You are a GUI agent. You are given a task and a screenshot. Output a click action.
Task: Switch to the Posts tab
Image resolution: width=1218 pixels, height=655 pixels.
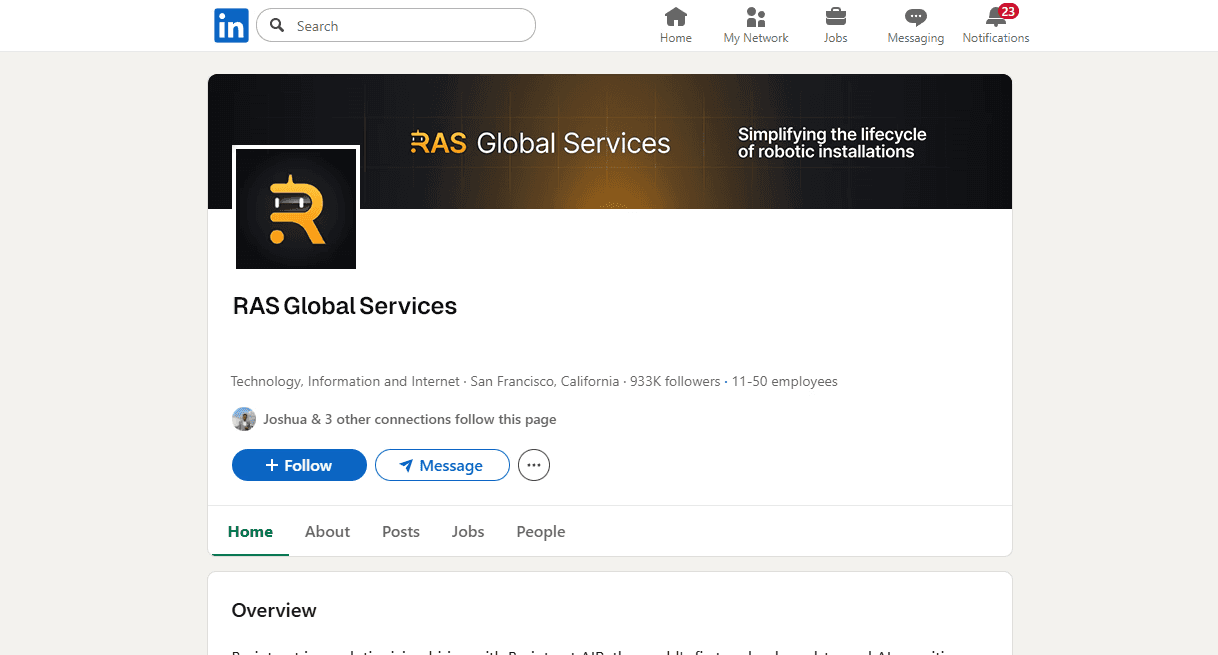(x=401, y=532)
